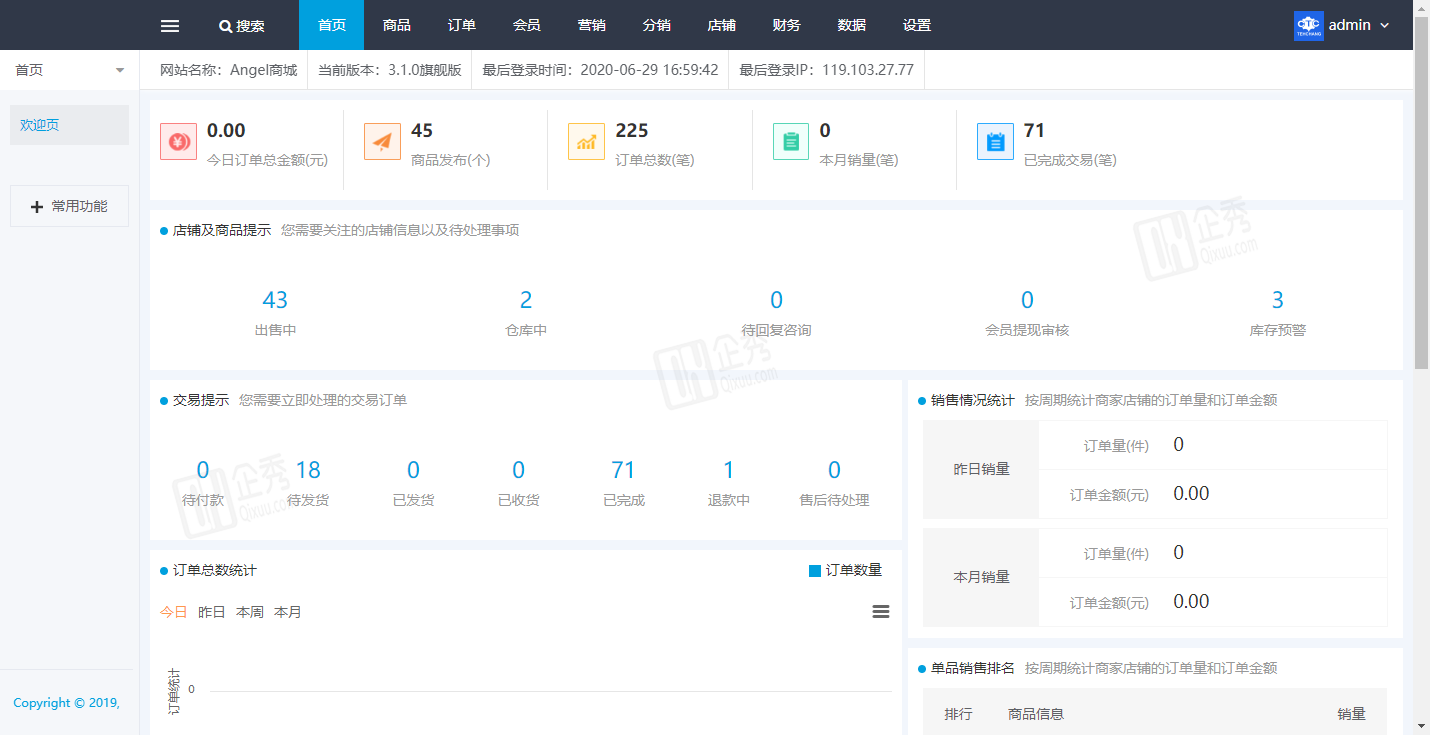This screenshot has width=1430, height=735.
Task: Click the yellow chart order total icon
Action: [x=586, y=142]
